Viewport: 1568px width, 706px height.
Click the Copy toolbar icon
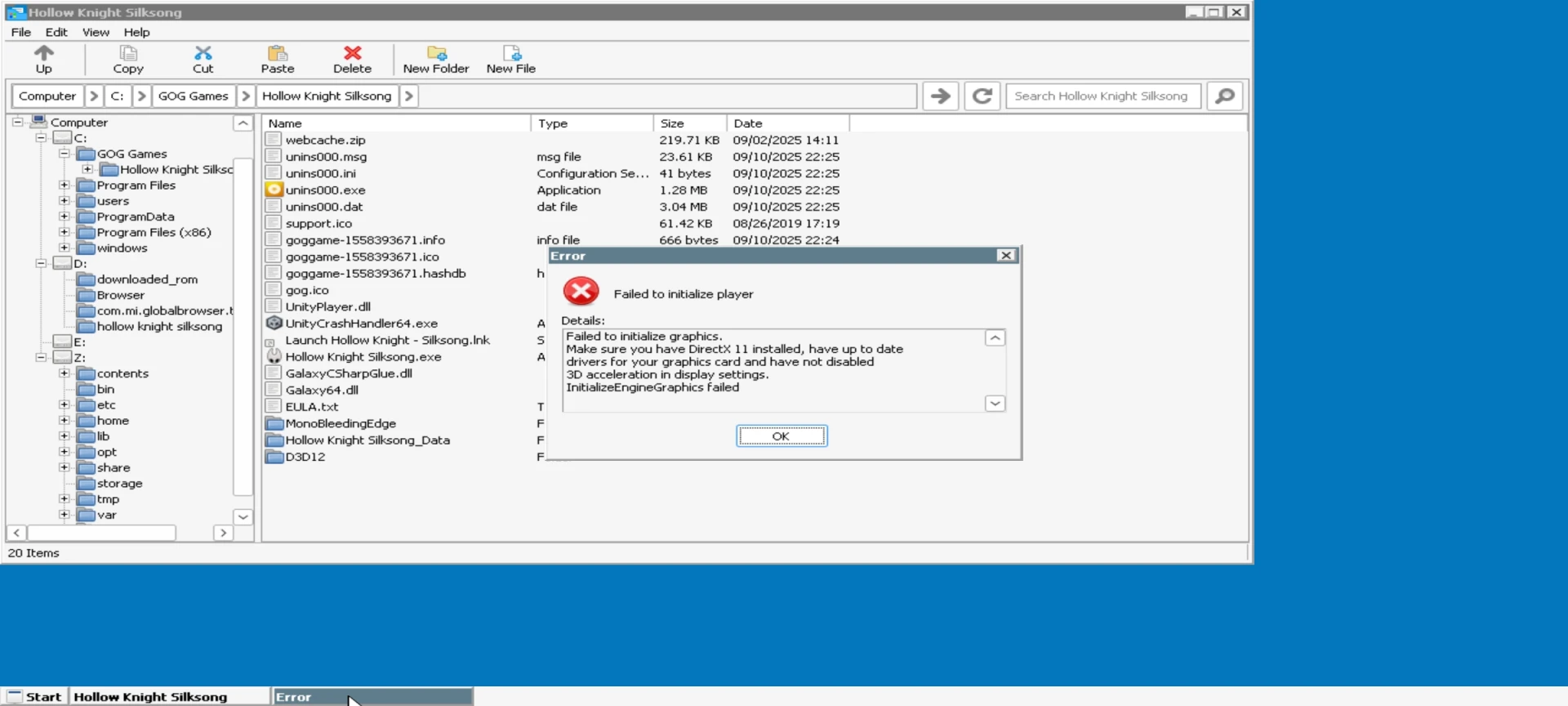click(x=128, y=53)
